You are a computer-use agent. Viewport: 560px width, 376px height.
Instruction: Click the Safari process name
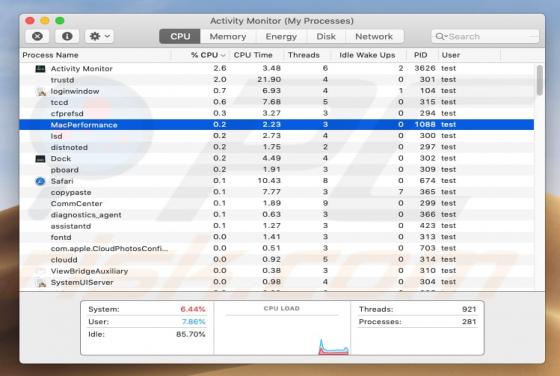62,181
